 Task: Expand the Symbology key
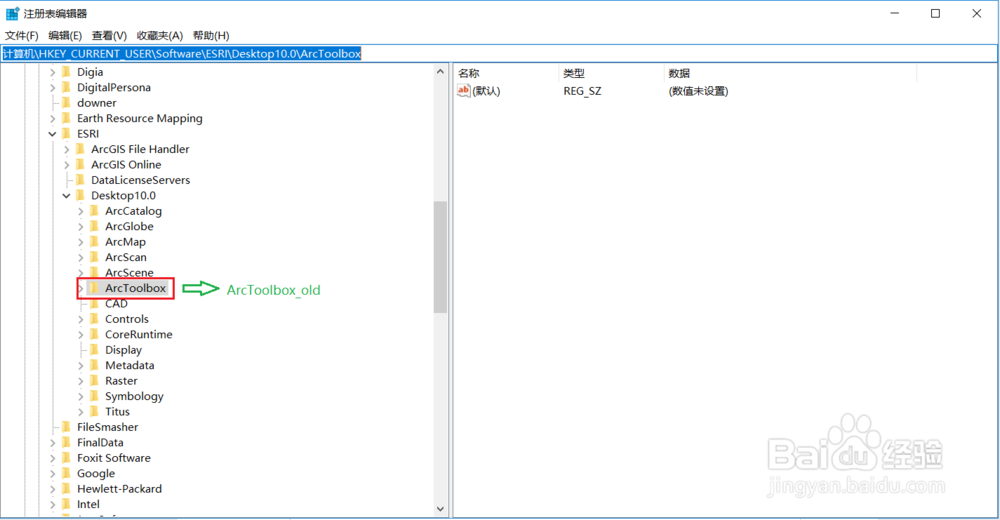click(81, 396)
